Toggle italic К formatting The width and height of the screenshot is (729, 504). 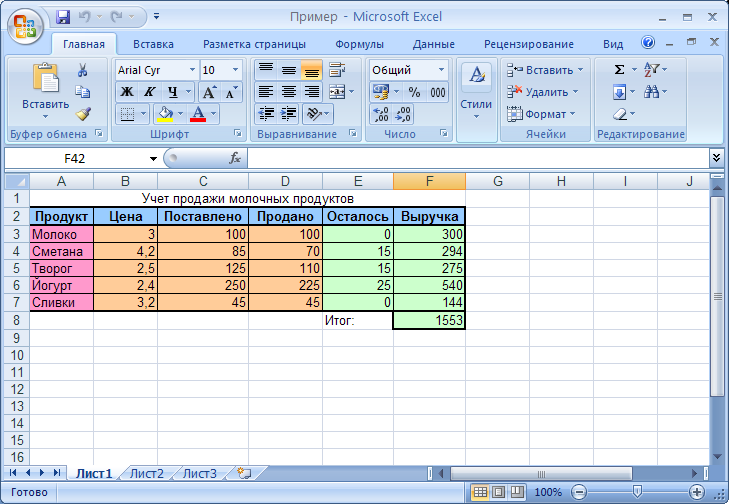coord(149,92)
